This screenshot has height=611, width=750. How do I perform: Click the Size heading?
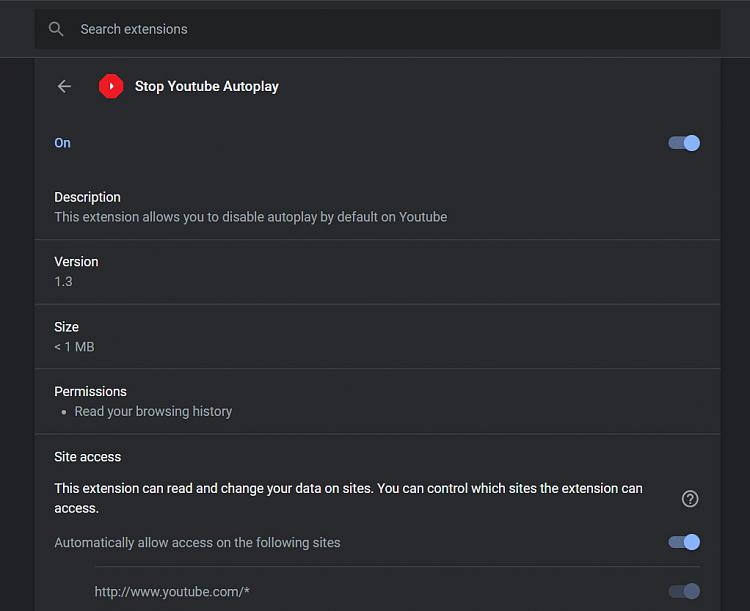(x=66, y=327)
